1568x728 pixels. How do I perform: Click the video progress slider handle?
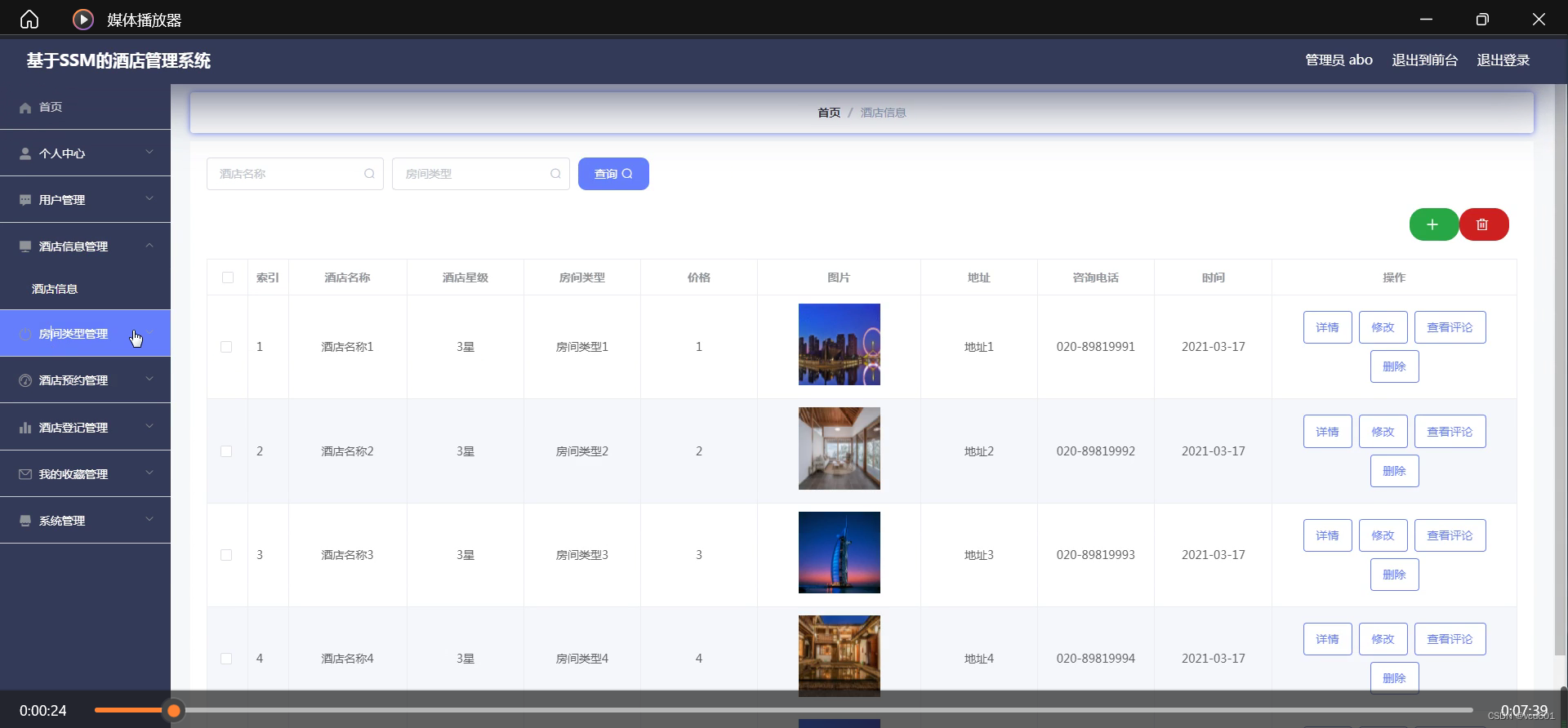point(174,711)
